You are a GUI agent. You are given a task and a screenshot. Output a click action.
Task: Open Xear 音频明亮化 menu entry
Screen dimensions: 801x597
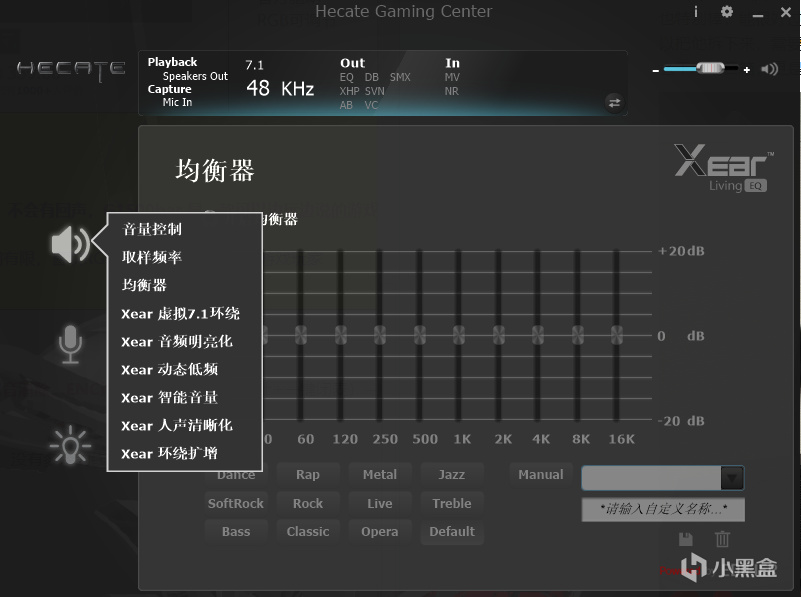177,342
